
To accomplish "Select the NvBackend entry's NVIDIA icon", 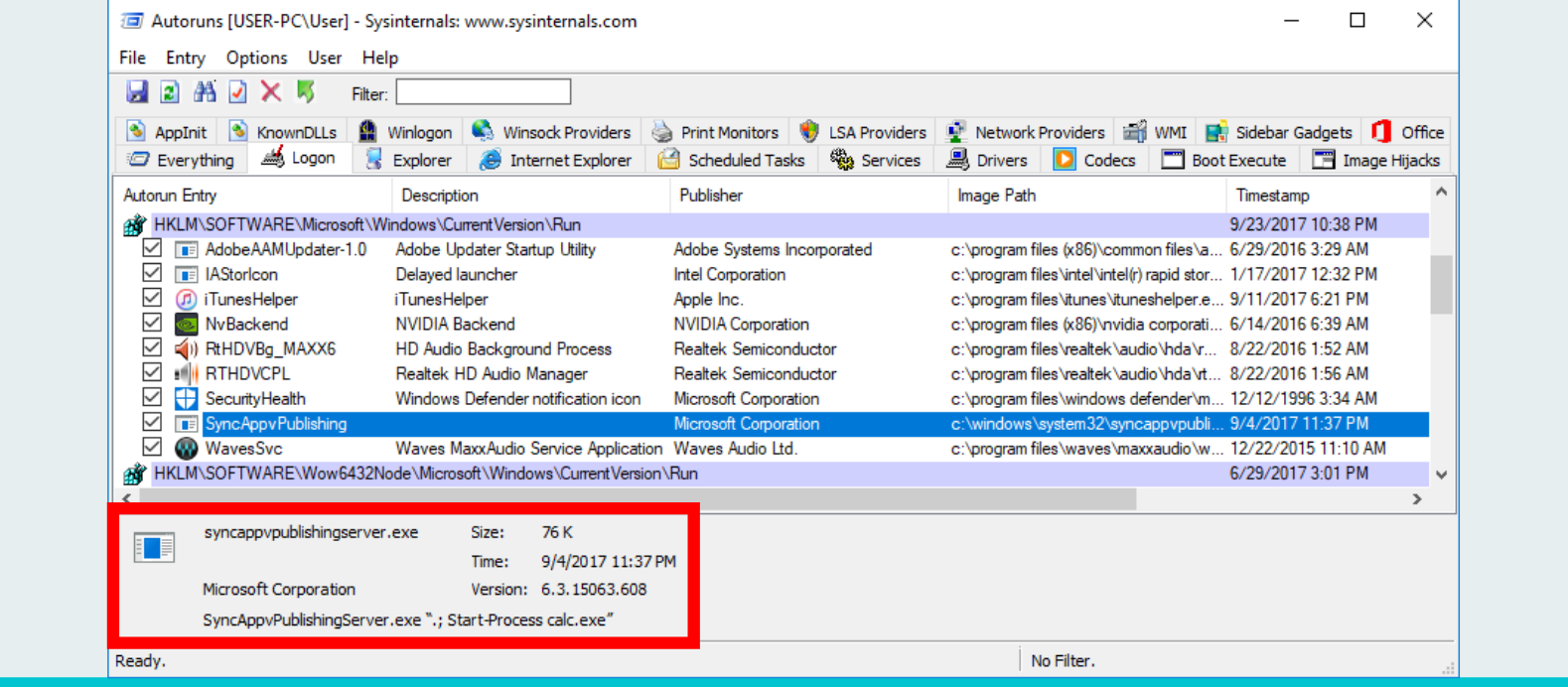I will tap(186, 324).
